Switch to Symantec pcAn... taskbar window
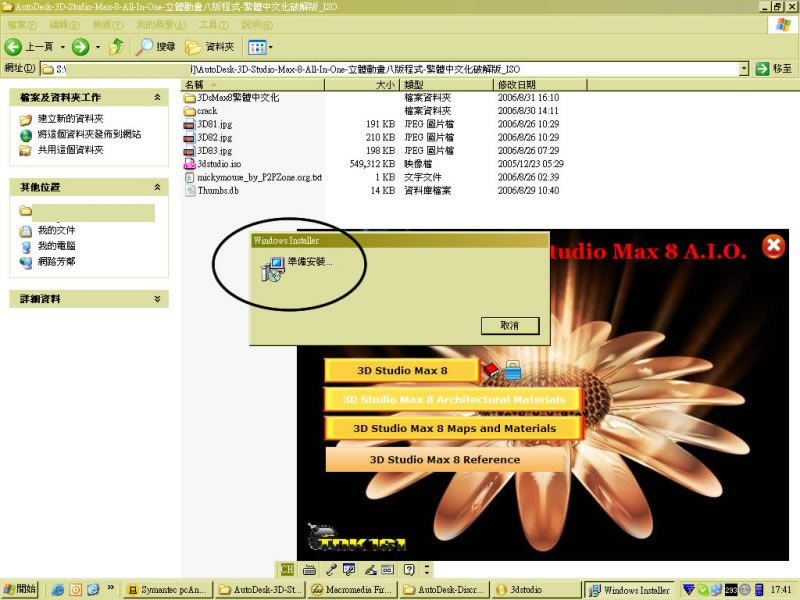The height and width of the screenshot is (600, 800). pyautogui.click(x=168, y=590)
